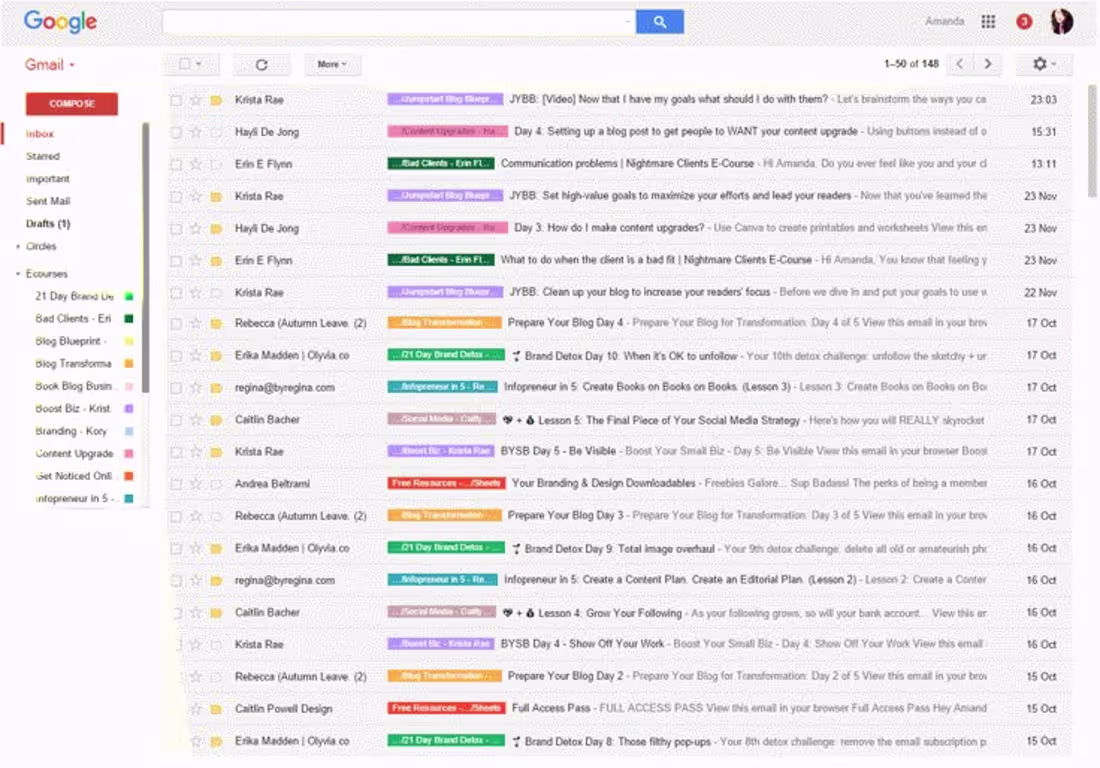Open the Inbox folder
Viewport: 1100px width, 768px height.
(40, 134)
